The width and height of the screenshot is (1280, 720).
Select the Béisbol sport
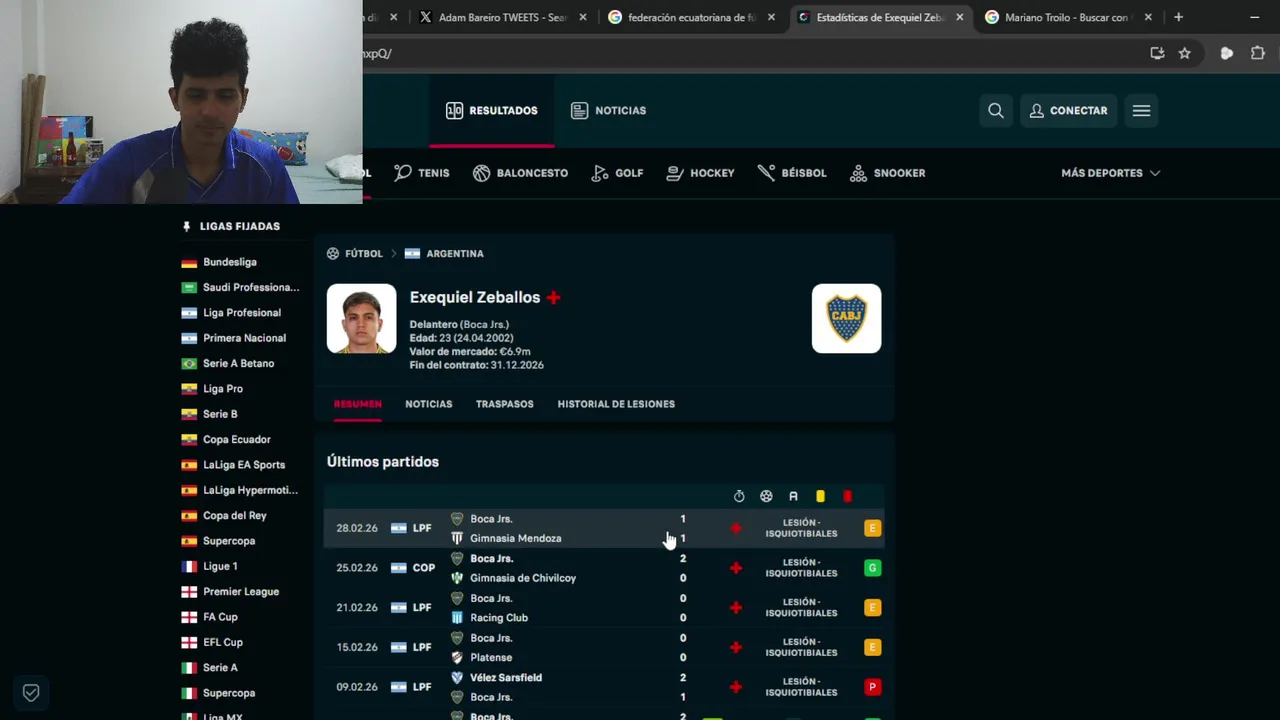pyautogui.click(x=792, y=173)
